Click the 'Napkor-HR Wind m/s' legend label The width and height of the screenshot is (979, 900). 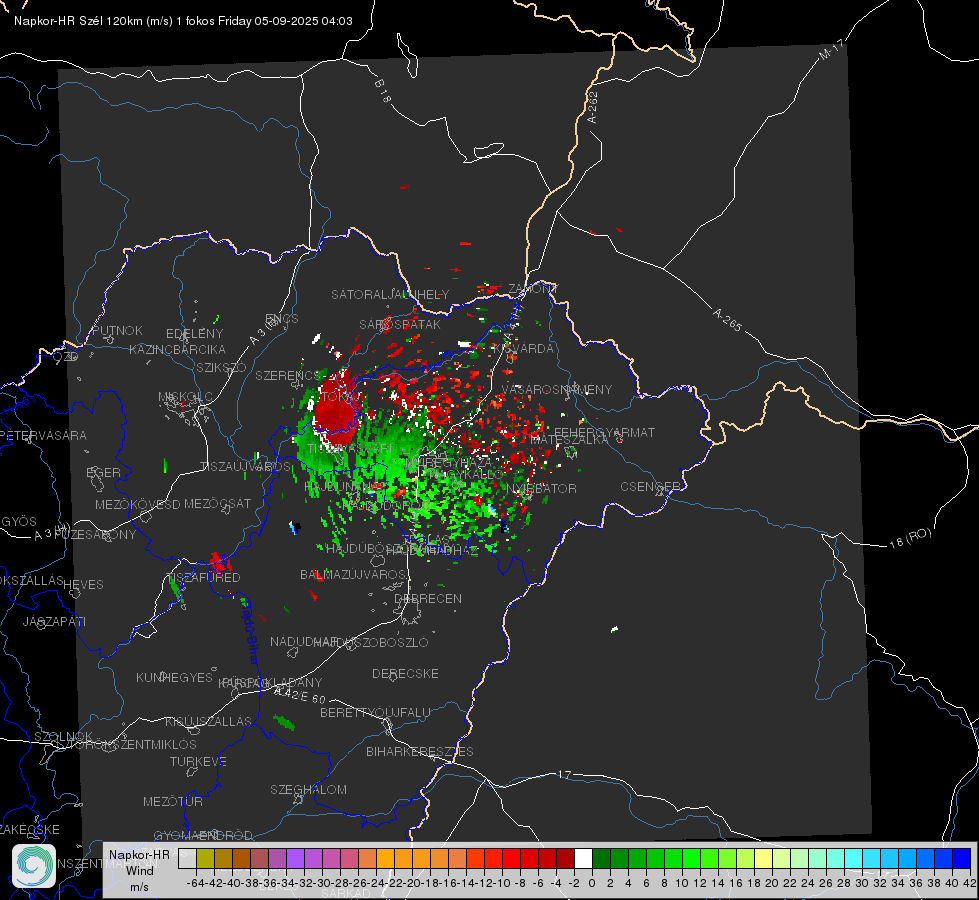tap(139, 870)
